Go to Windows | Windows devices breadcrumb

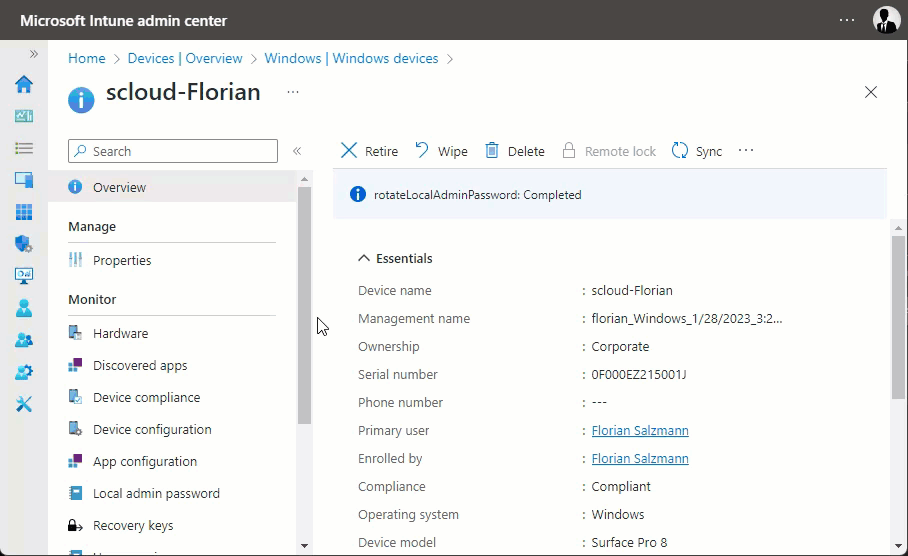(x=351, y=58)
